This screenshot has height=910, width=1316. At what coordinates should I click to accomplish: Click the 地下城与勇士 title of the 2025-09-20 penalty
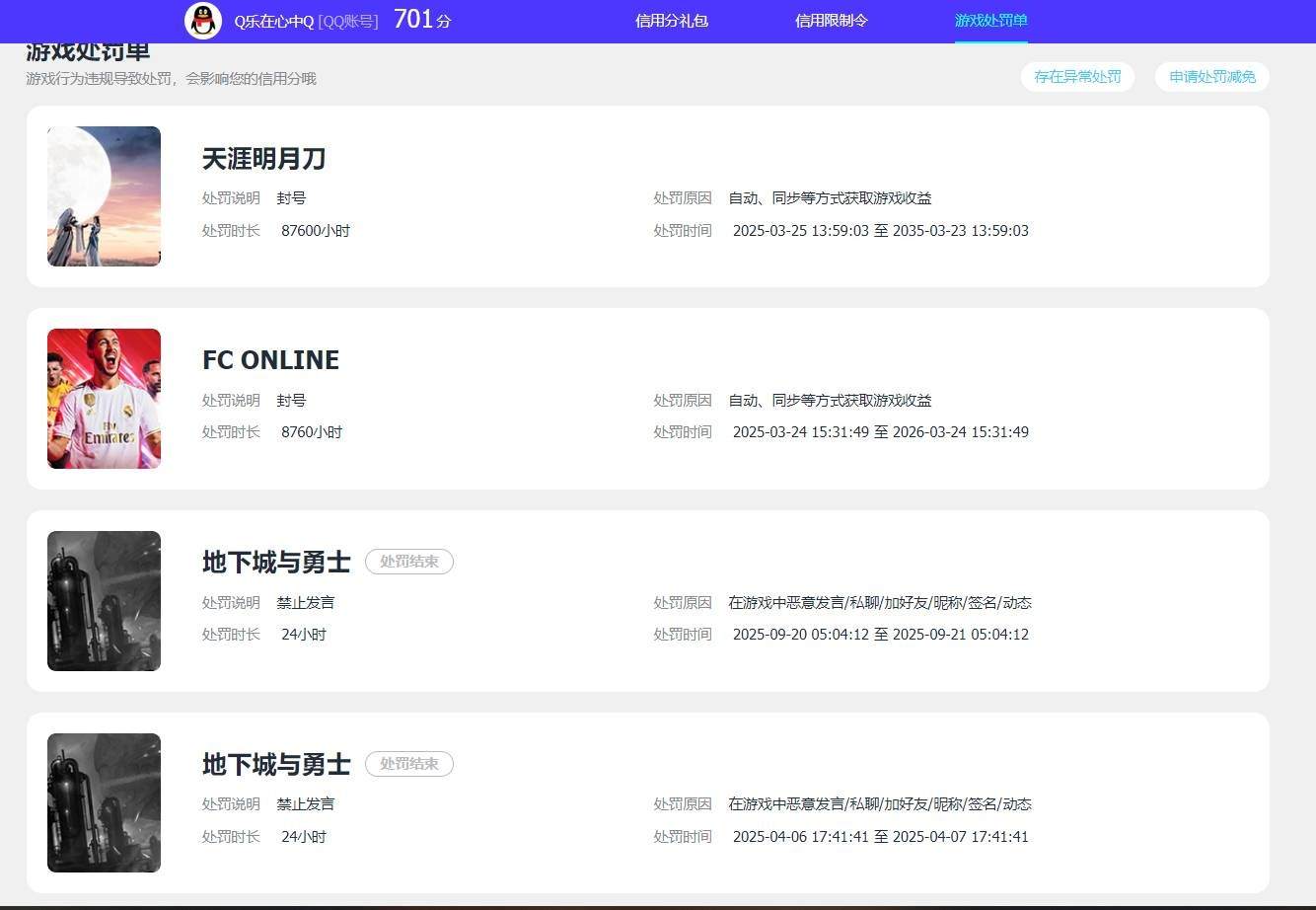[x=276, y=562]
